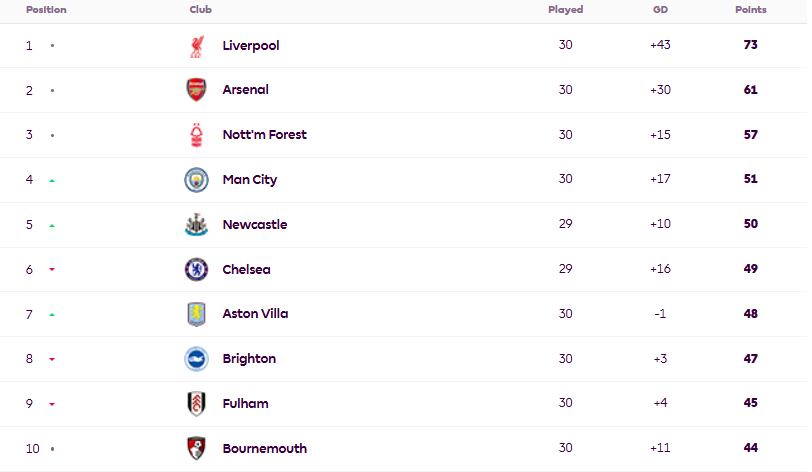Click the GD column header

(660, 10)
